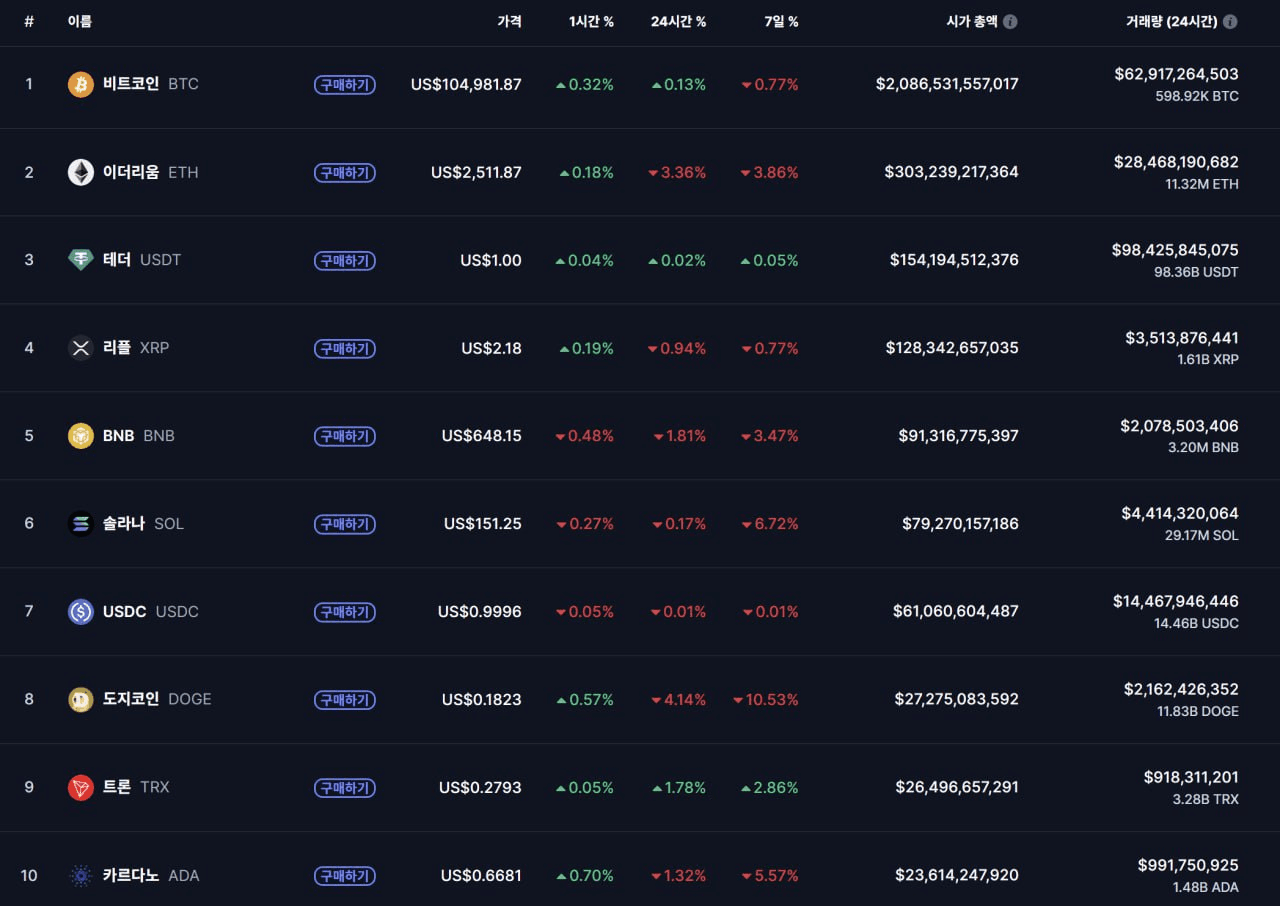The width and height of the screenshot is (1280, 906).
Task: Click Tether market cap $154,194,512,376
Action: click(954, 261)
